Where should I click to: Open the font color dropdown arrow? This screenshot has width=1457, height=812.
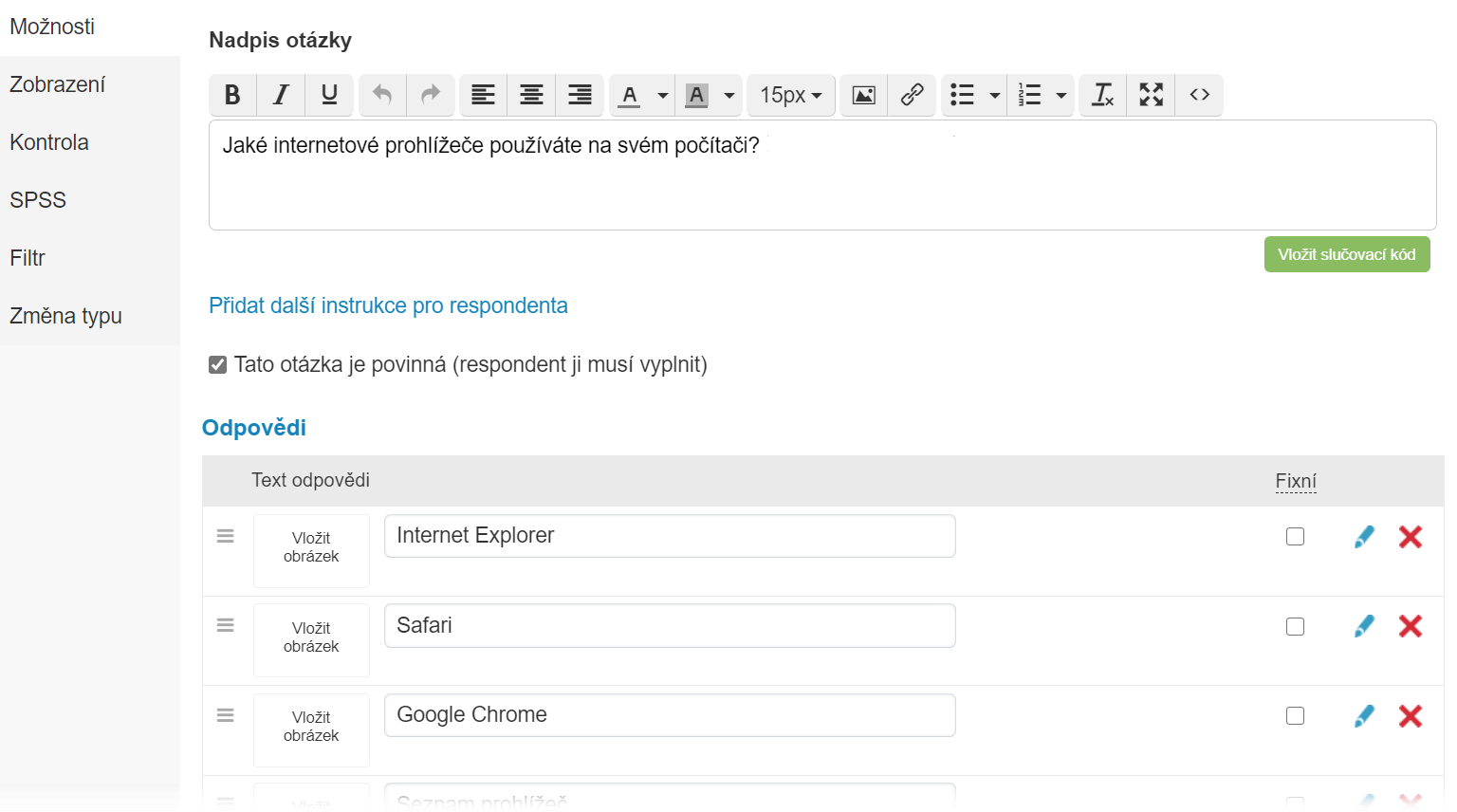pyautogui.click(x=663, y=95)
